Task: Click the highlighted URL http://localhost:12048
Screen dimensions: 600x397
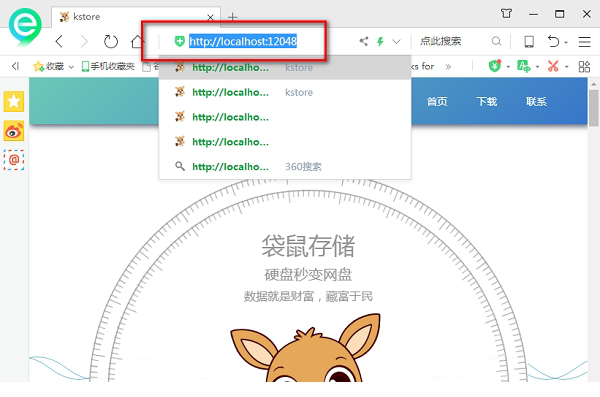Action: click(x=243, y=41)
